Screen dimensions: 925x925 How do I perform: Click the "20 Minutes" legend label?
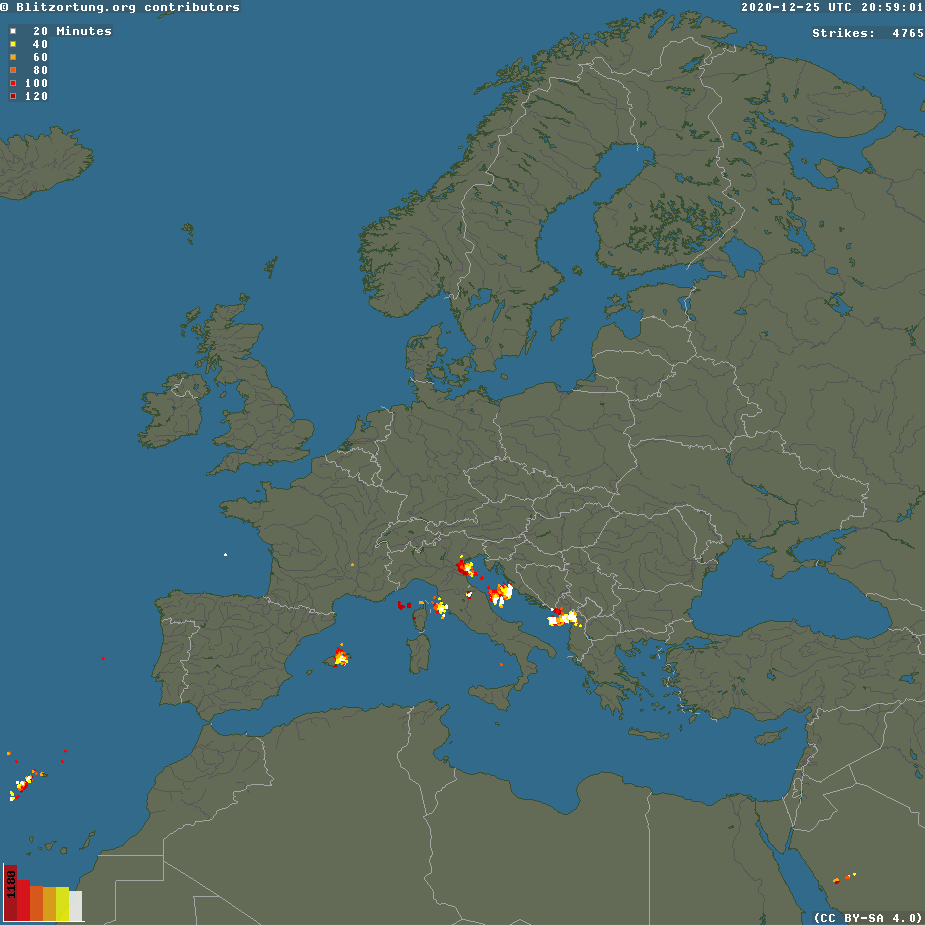72,31
